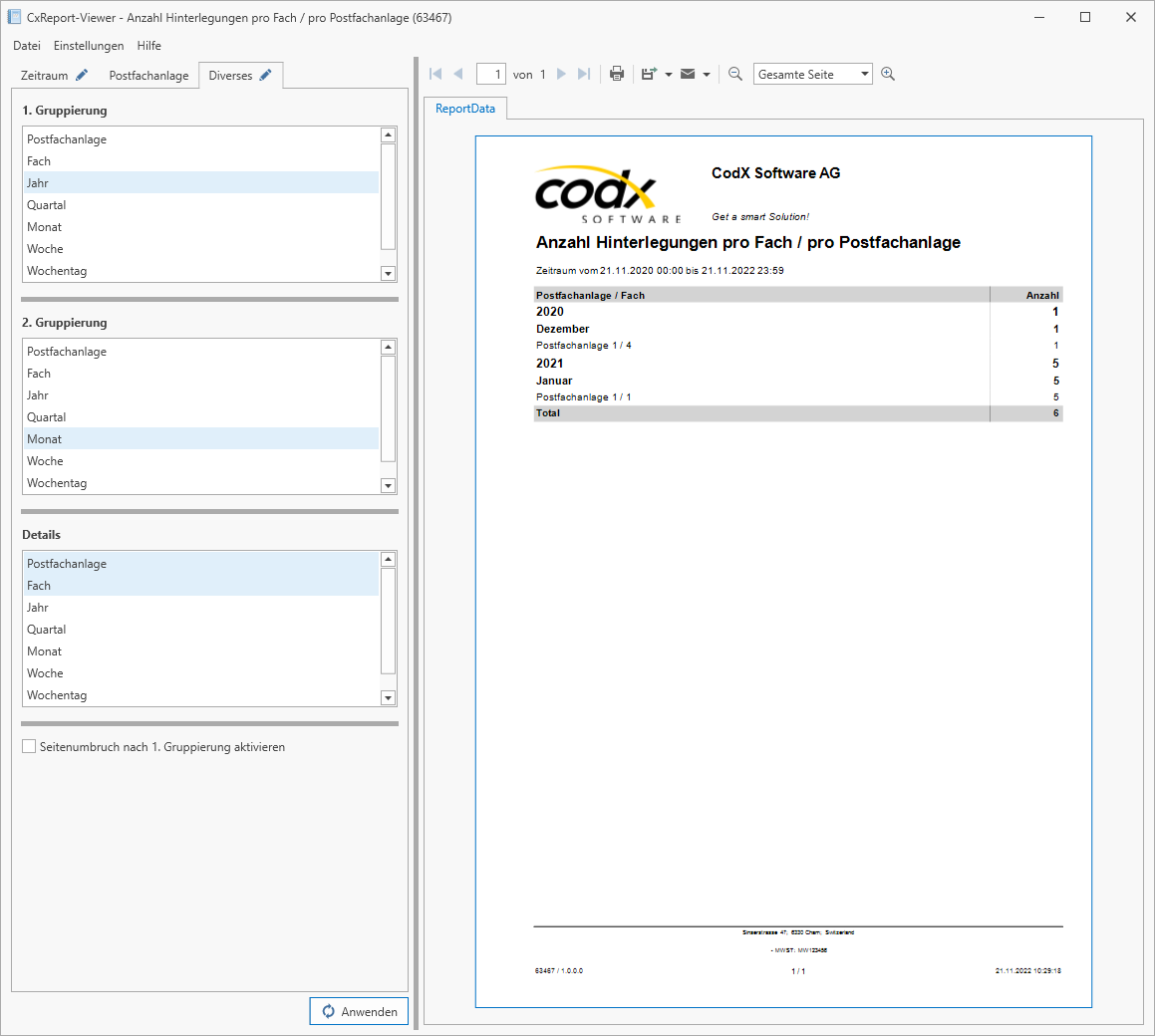Click the Anwenden button
The height and width of the screenshot is (1036, 1155).
359,1010
